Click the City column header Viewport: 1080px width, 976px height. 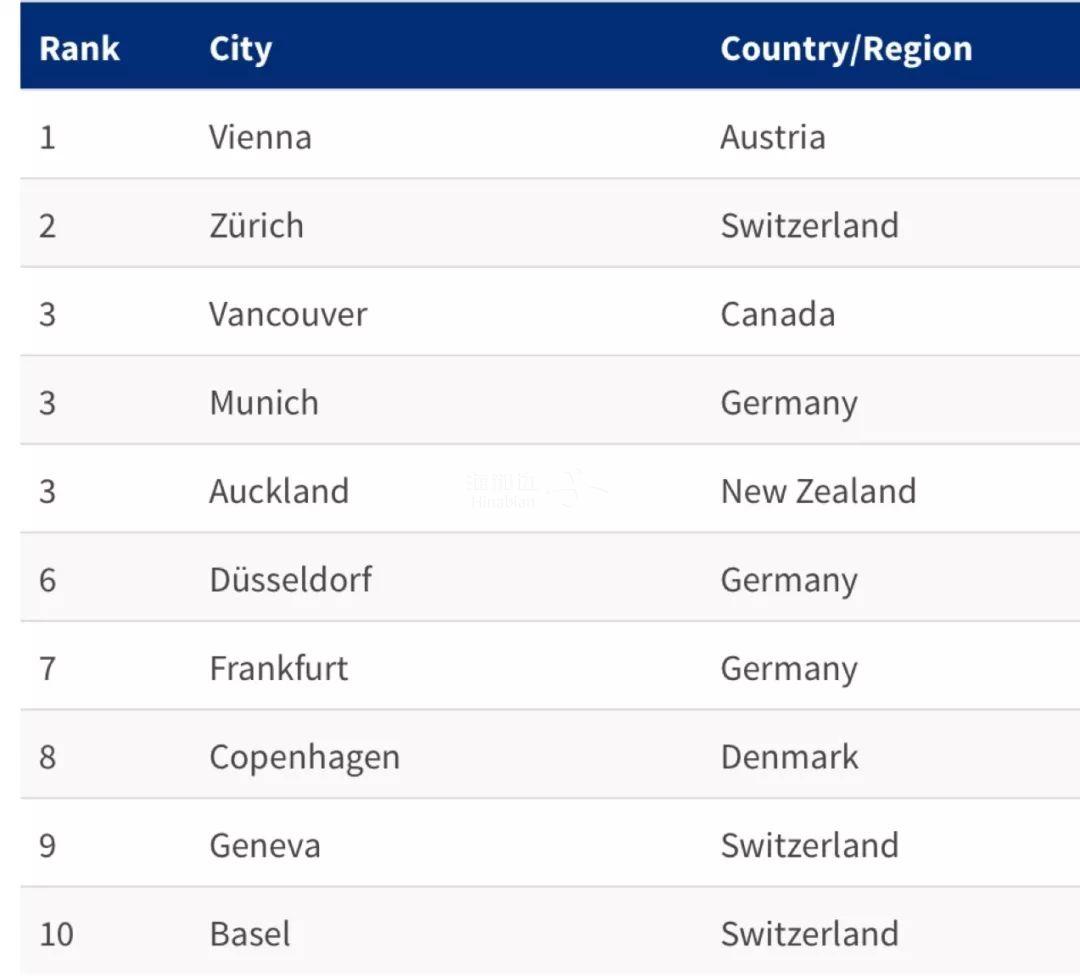[240, 50]
